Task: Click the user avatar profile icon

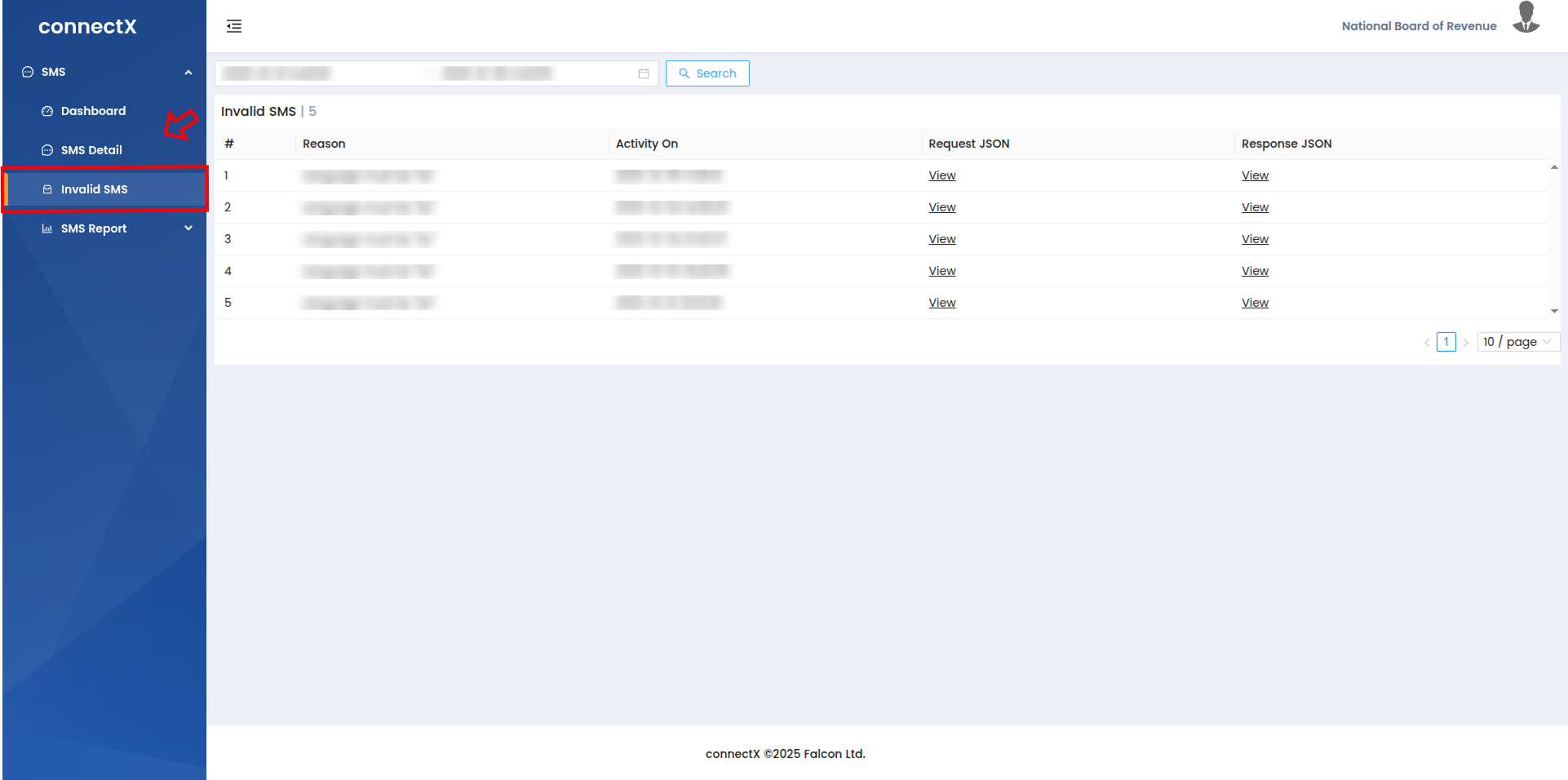Action: tap(1526, 18)
